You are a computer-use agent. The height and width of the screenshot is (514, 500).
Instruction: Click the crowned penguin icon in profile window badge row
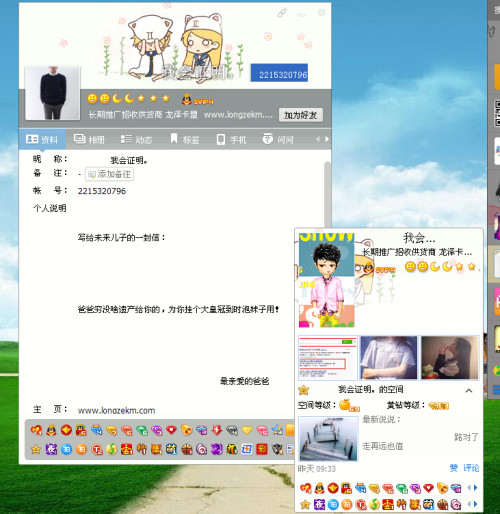coord(51,430)
